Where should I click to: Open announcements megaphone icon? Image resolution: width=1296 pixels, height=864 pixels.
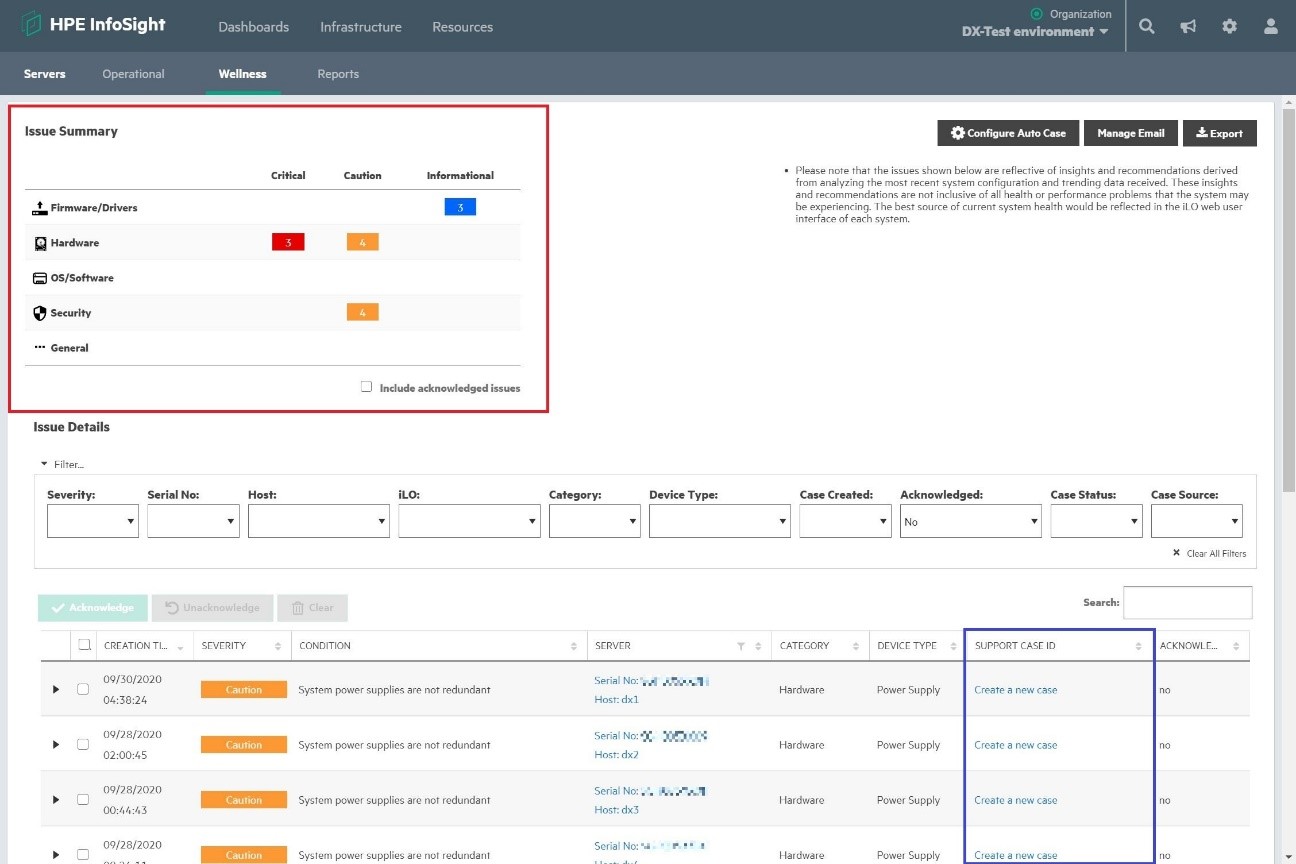[1188, 27]
